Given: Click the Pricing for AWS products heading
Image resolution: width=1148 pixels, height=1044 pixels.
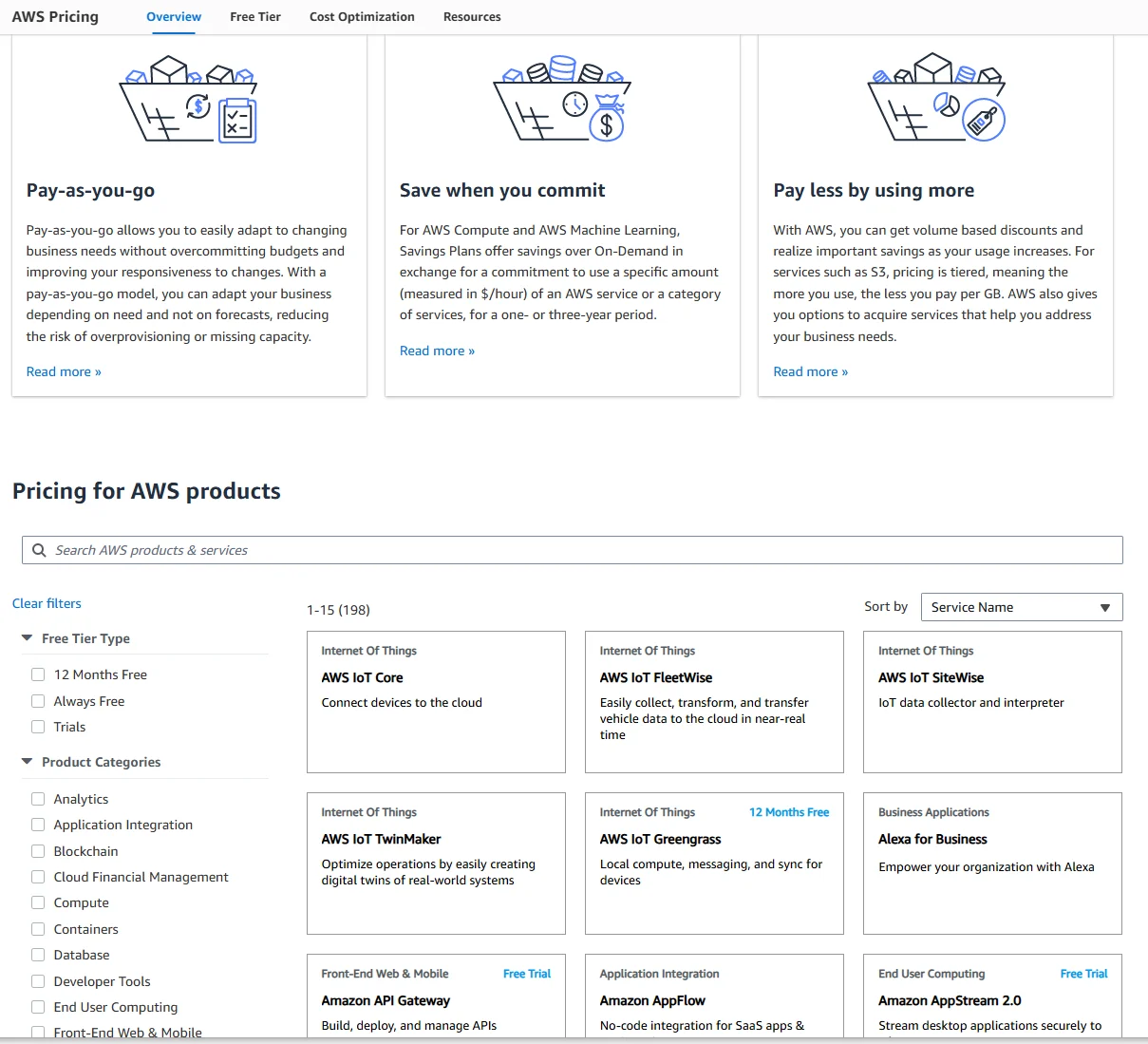Looking at the screenshot, I should coord(146,491).
